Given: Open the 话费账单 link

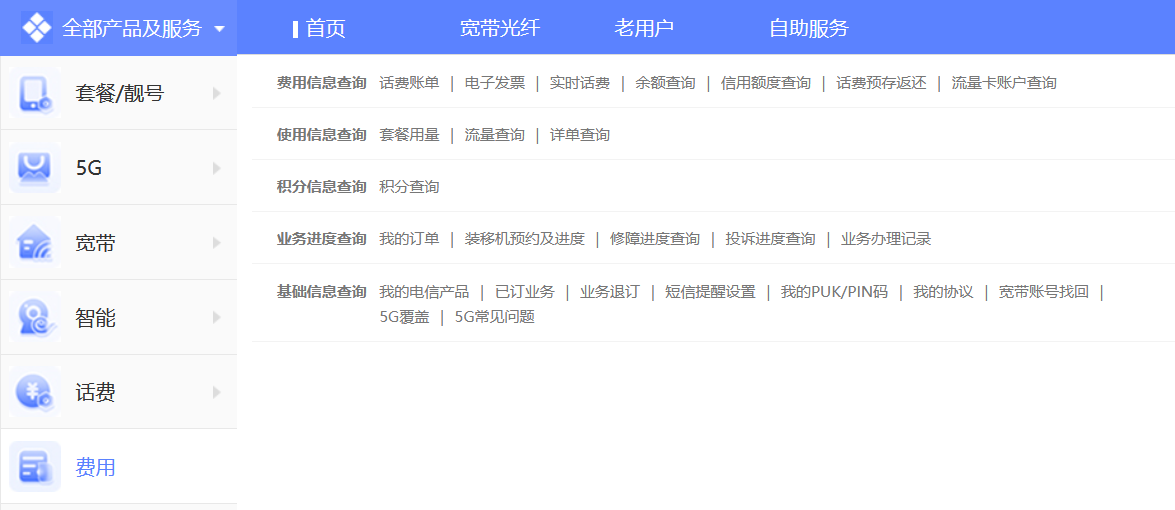Looking at the screenshot, I should click(x=409, y=82).
